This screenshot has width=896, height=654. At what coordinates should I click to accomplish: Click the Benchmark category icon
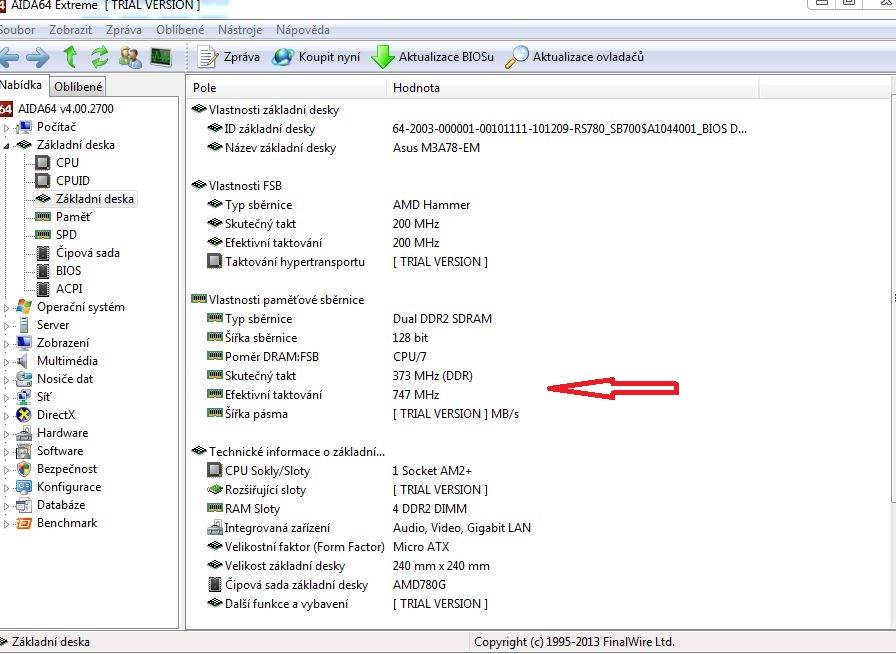click(x=24, y=523)
